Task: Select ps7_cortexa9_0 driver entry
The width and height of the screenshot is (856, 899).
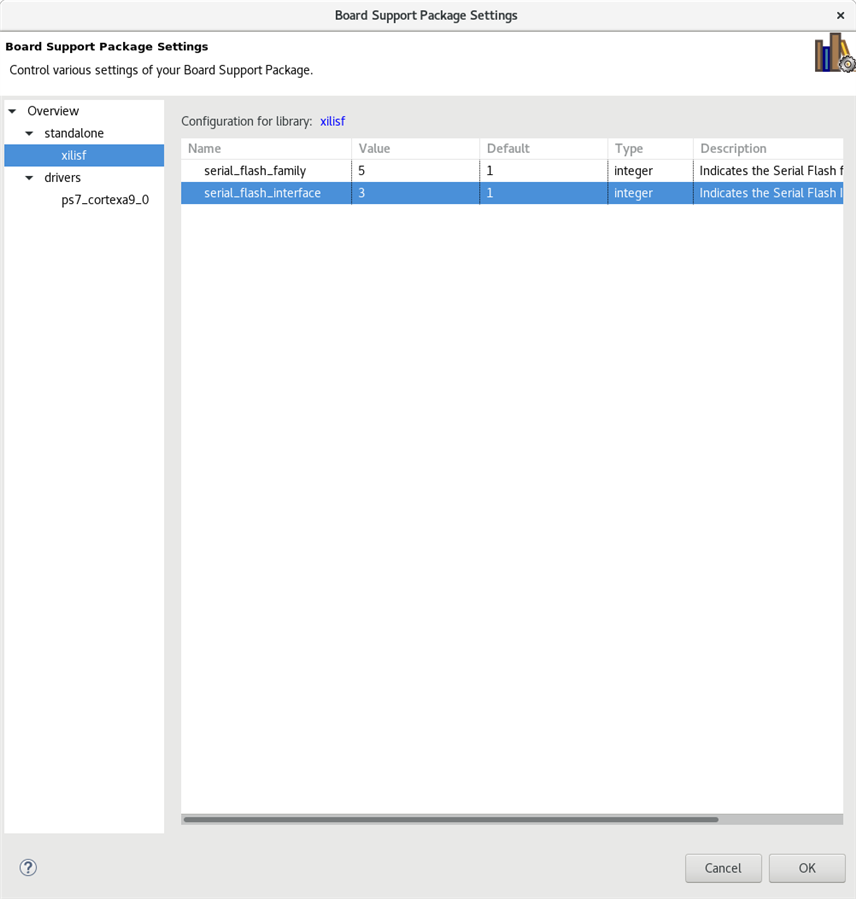Action: [105, 200]
